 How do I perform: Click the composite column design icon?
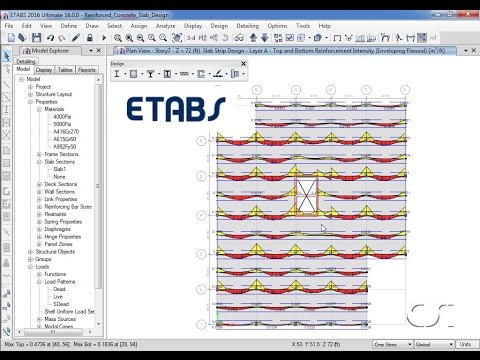coord(167,74)
